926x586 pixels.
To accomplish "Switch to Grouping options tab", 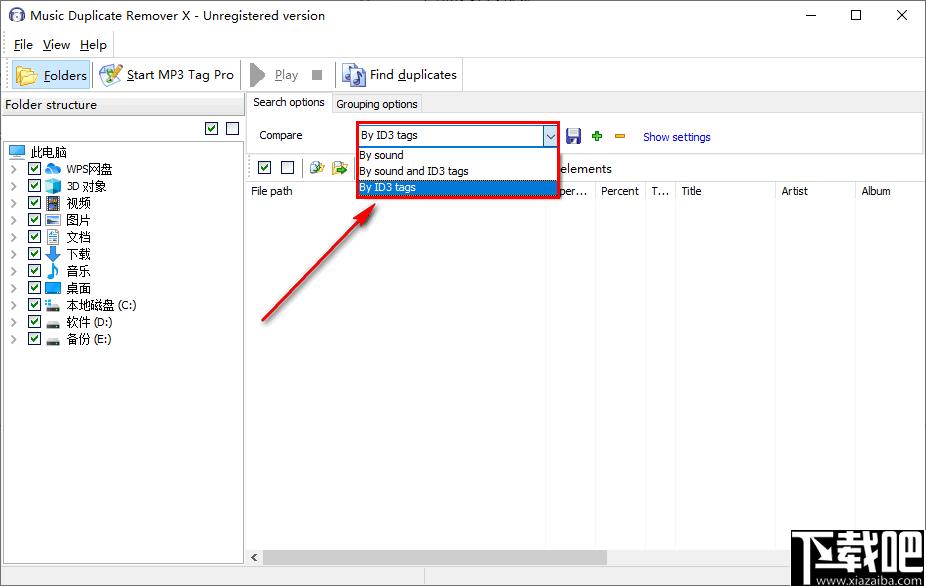I will pyautogui.click(x=377, y=104).
